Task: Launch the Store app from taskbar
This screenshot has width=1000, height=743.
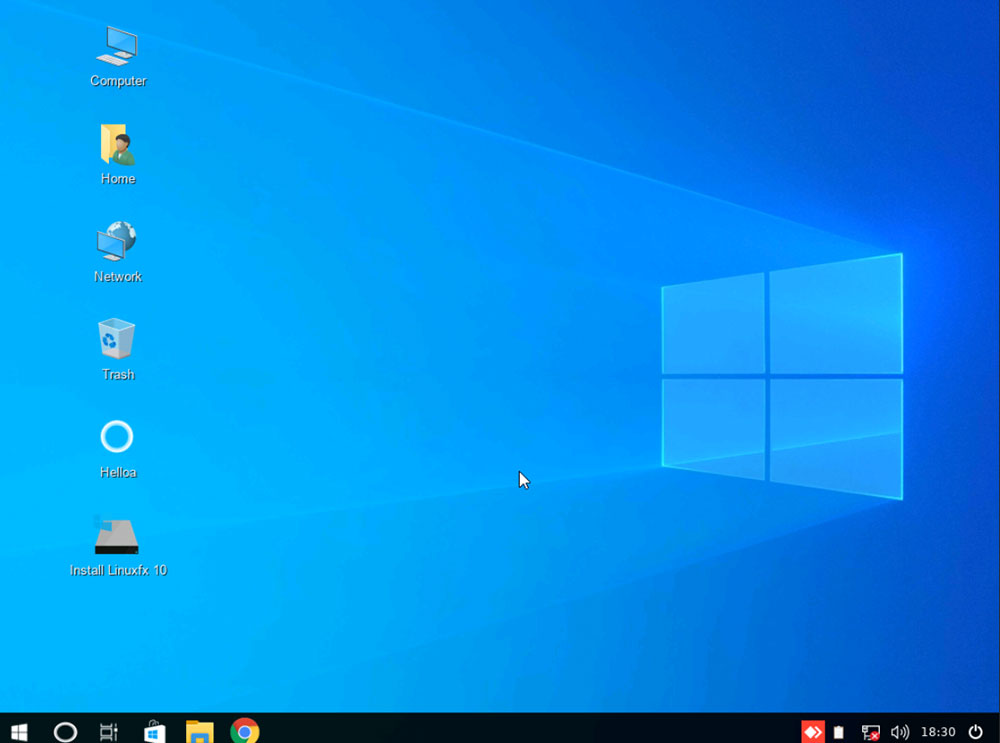Action: point(154,732)
